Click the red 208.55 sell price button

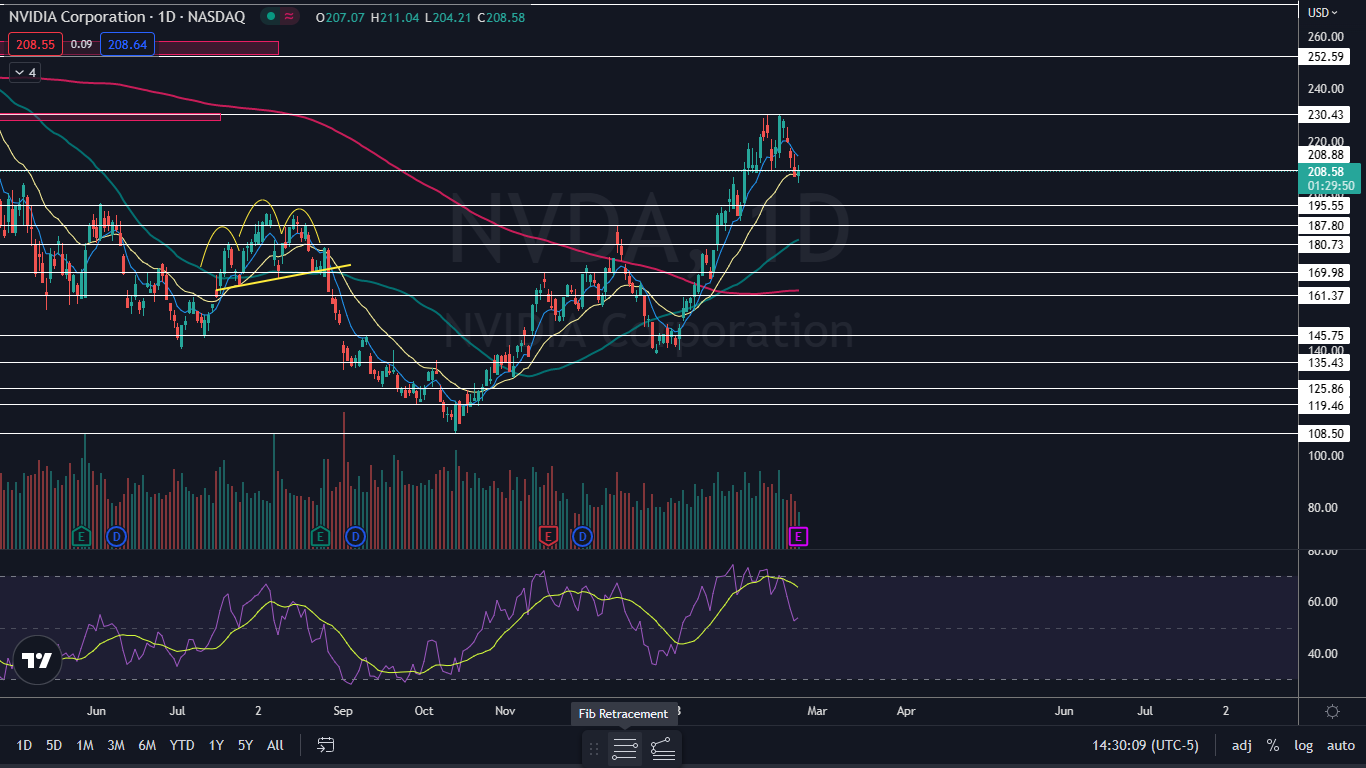pyautogui.click(x=36, y=44)
